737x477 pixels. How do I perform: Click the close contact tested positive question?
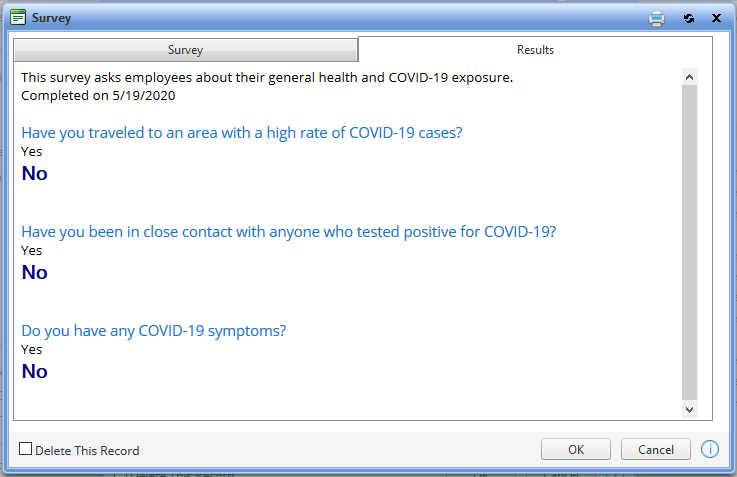point(289,232)
